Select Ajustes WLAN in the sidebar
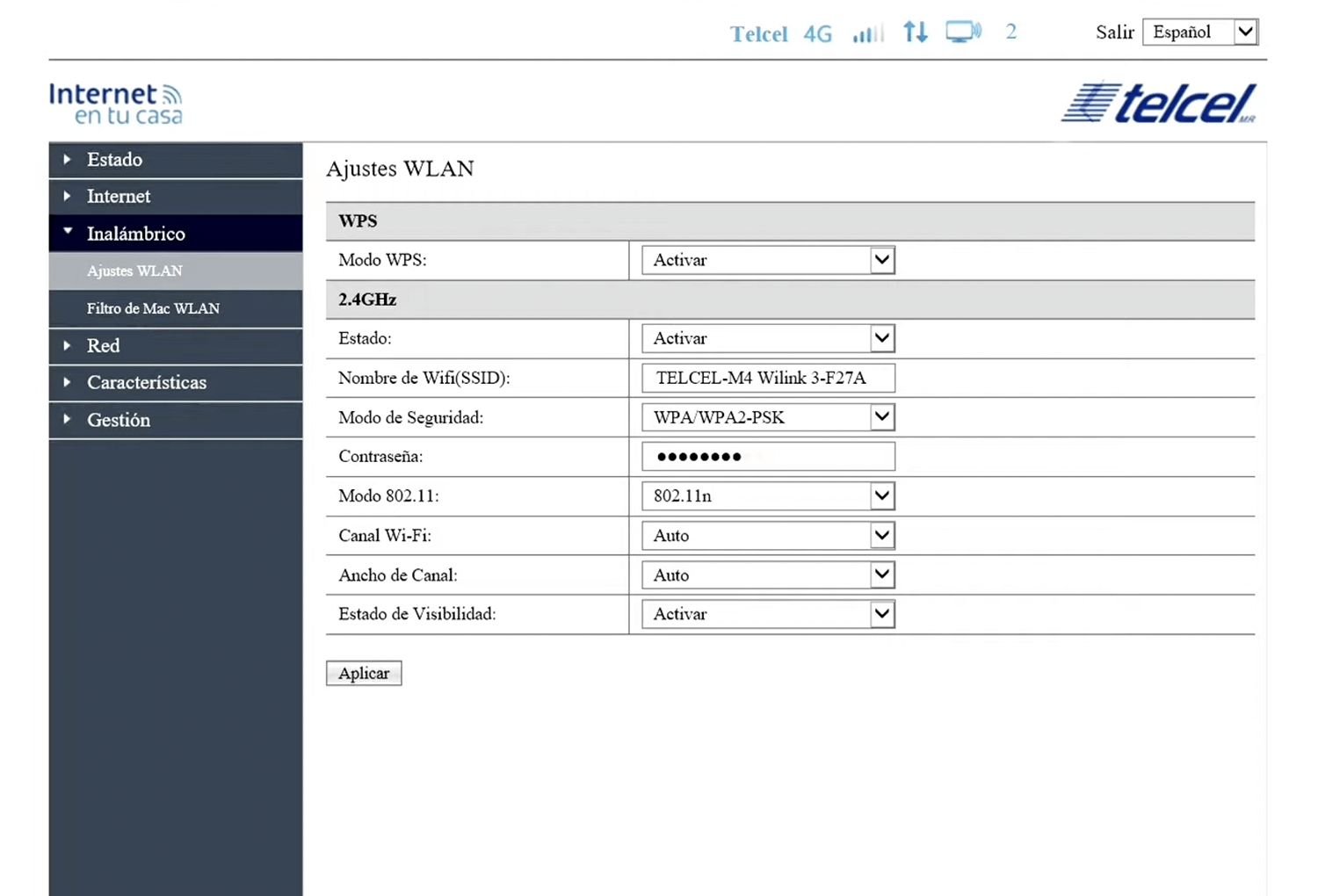1318x896 pixels. tap(134, 271)
